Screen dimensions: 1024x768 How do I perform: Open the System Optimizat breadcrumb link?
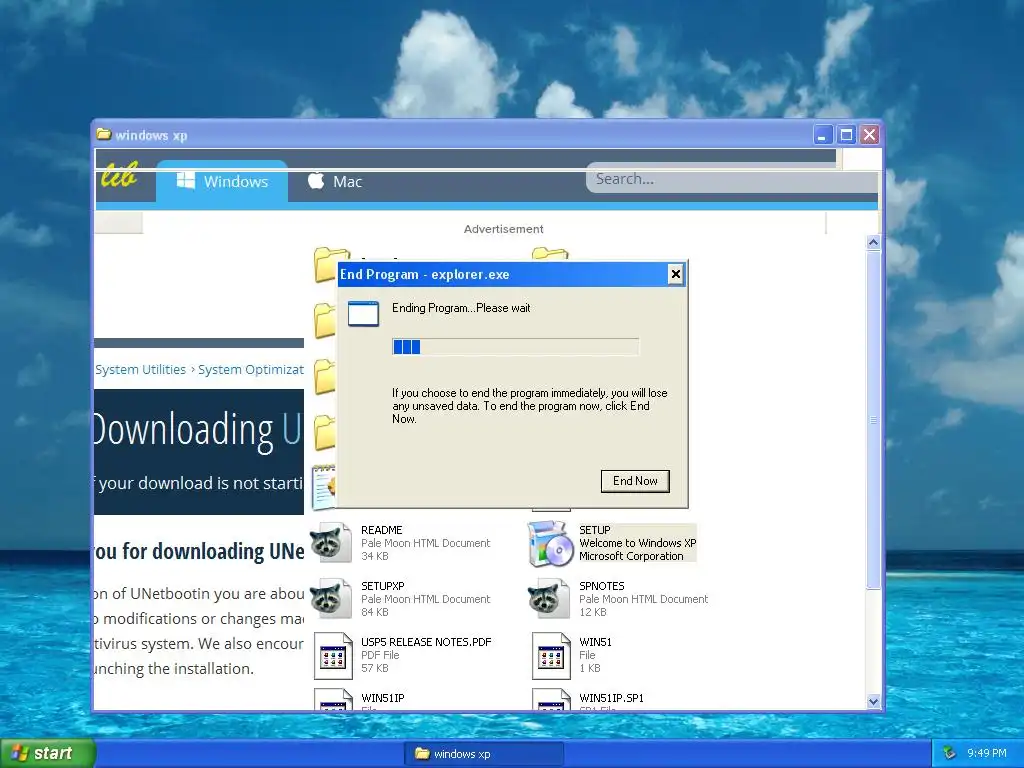click(251, 370)
